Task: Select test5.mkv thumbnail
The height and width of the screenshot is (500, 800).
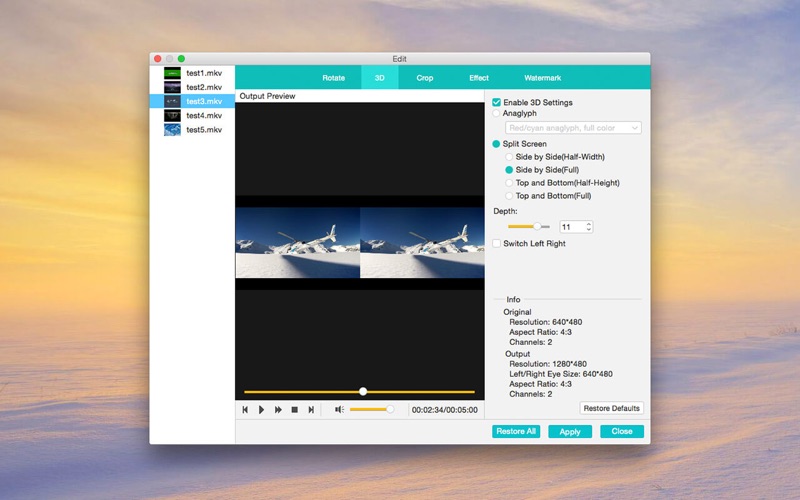Action: pos(172,130)
